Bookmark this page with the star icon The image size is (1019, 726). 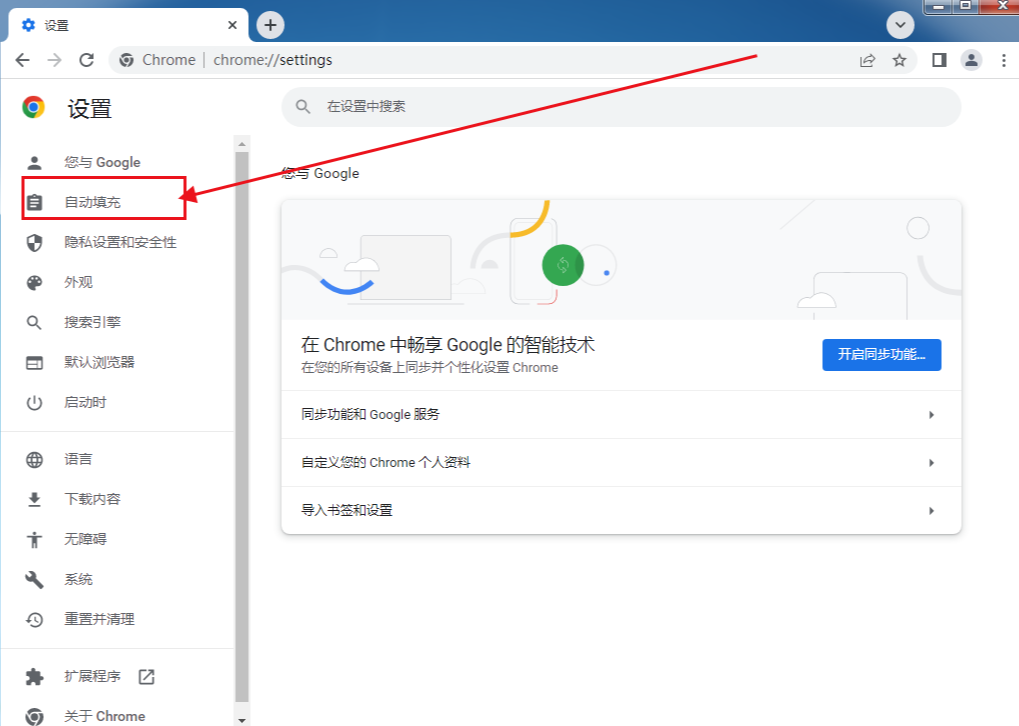click(x=899, y=60)
